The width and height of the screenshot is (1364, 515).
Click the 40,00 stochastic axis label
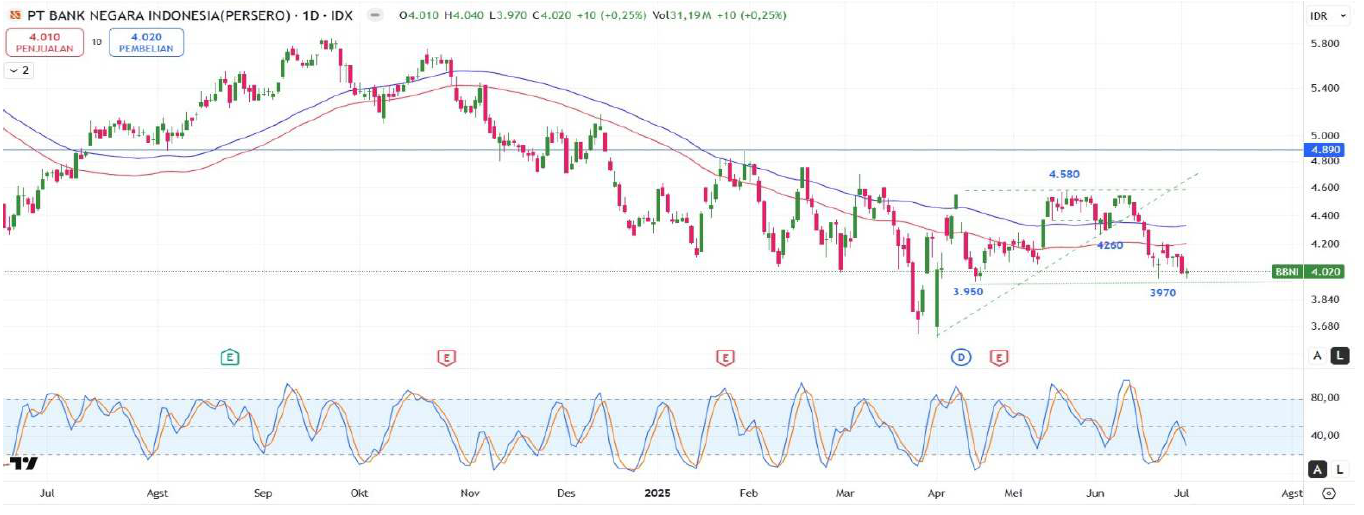pos(1325,435)
